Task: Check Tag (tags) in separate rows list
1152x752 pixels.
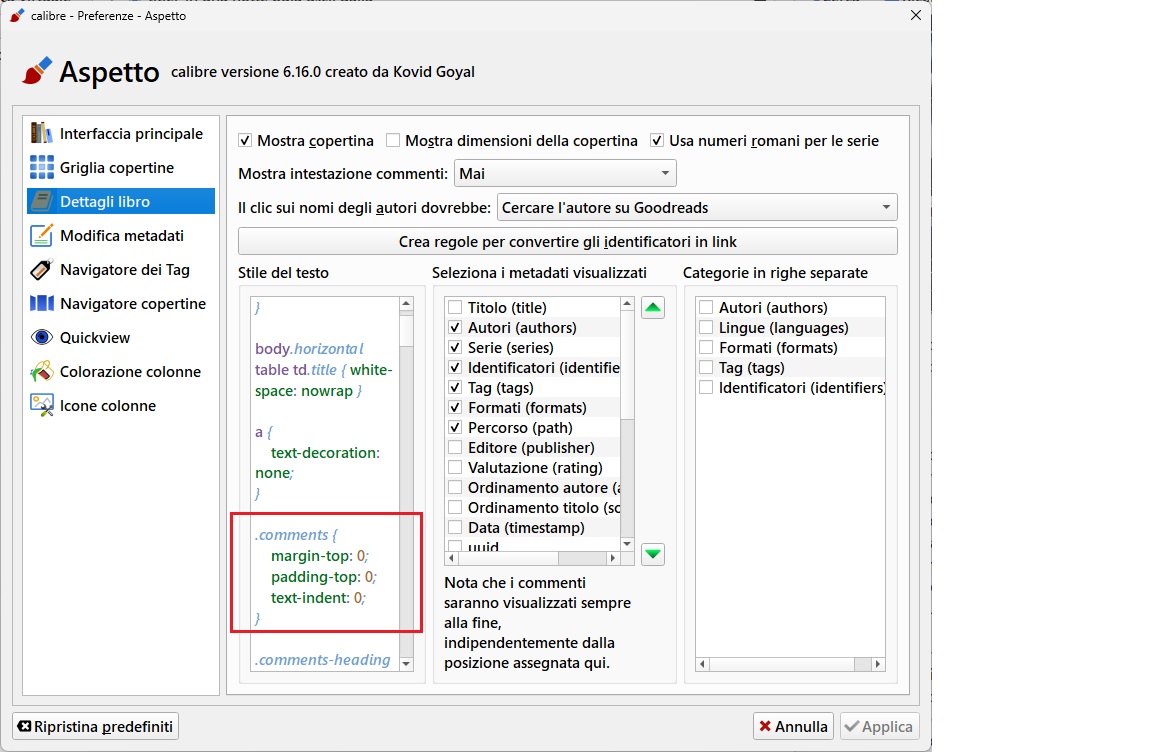Action: (706, 367)
